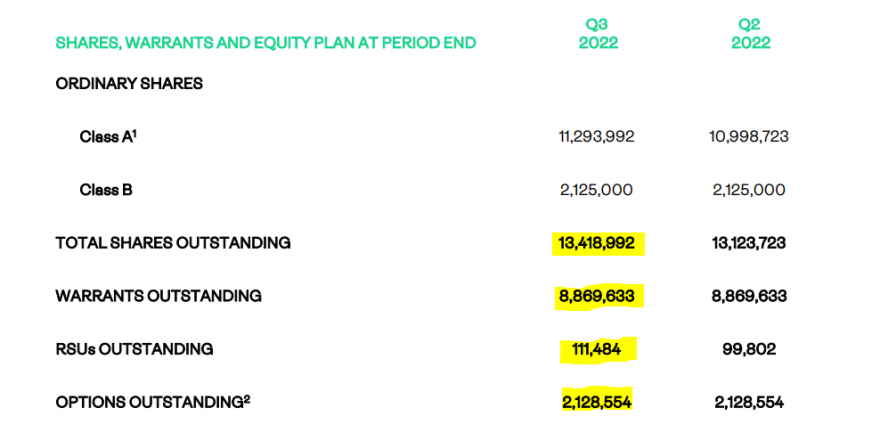Select Class A Q2 value 10,998,723
This screenshot has width=880, height=441.
[748, 137]
